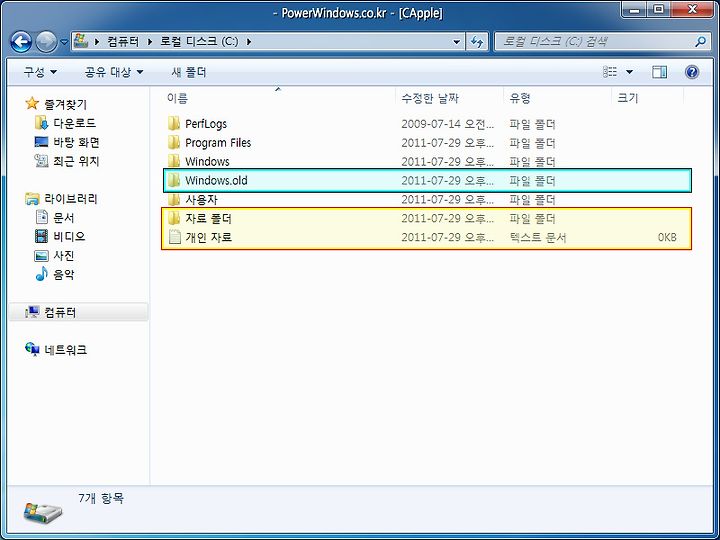Open address bar history dropdown arrow
The image size is (720, 540).
[x=456, y=42]
